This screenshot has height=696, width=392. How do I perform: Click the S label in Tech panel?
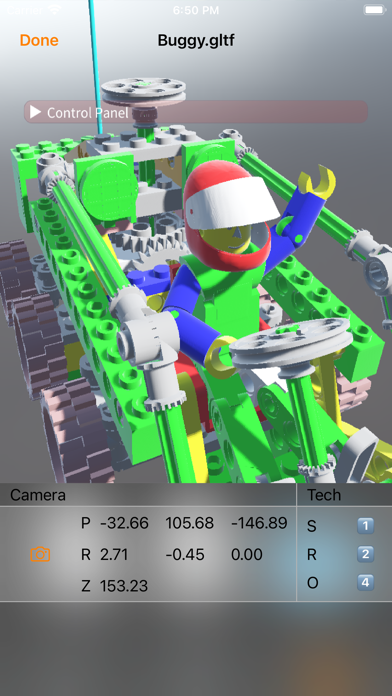coord(312,526)
